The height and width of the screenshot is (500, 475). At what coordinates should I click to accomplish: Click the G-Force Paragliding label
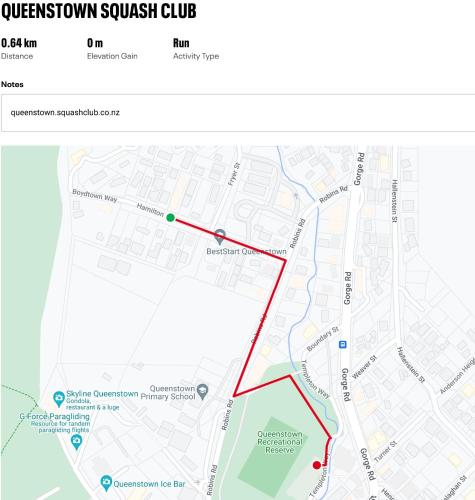click(55, 416)
